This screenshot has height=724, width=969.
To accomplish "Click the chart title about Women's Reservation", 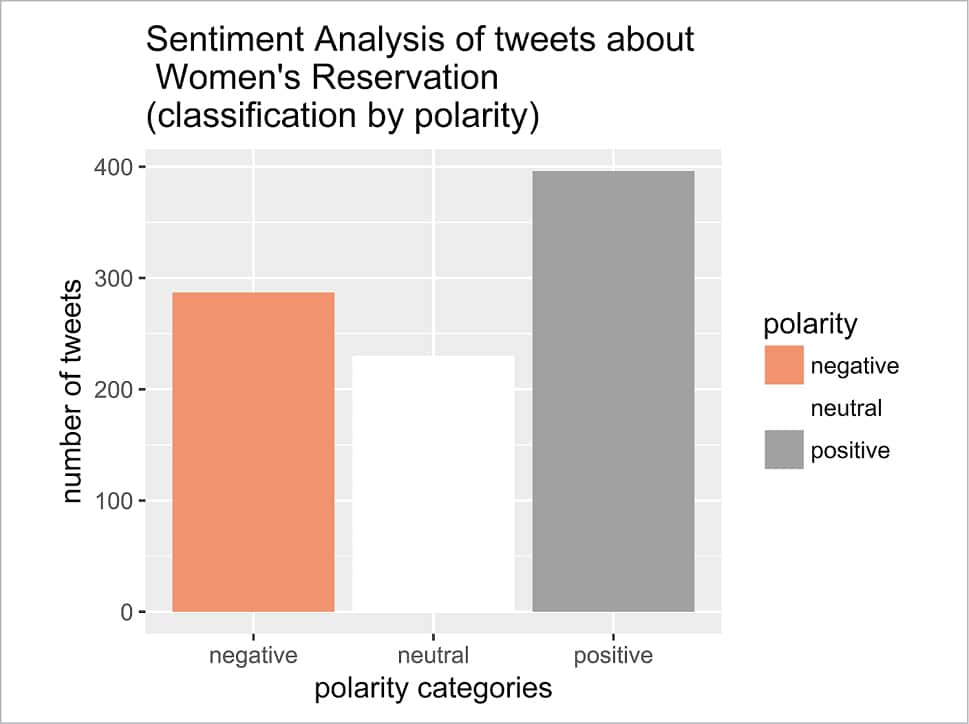I will (420, 79).
